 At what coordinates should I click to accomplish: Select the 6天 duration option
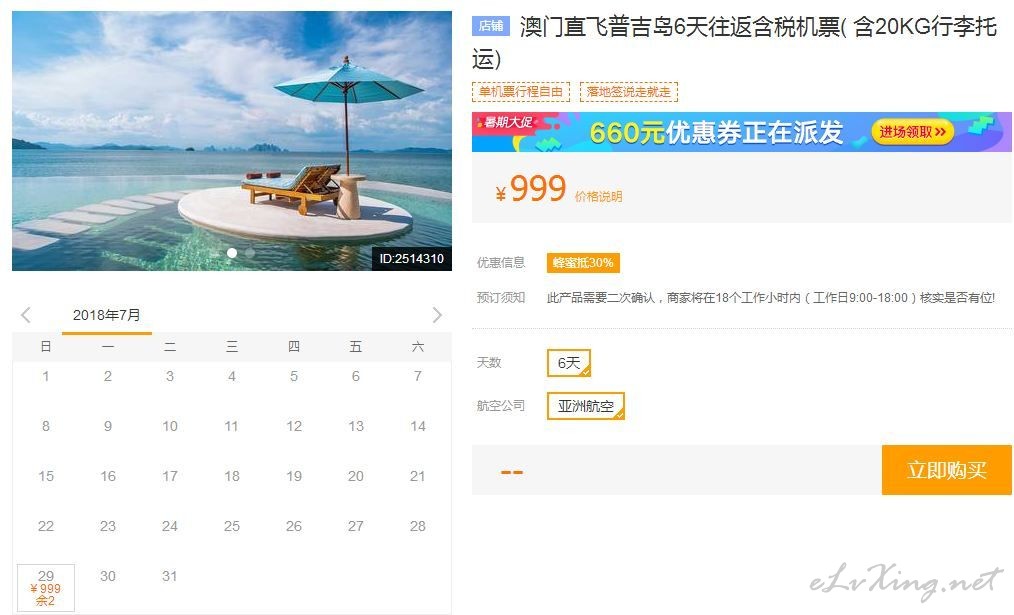569,363
